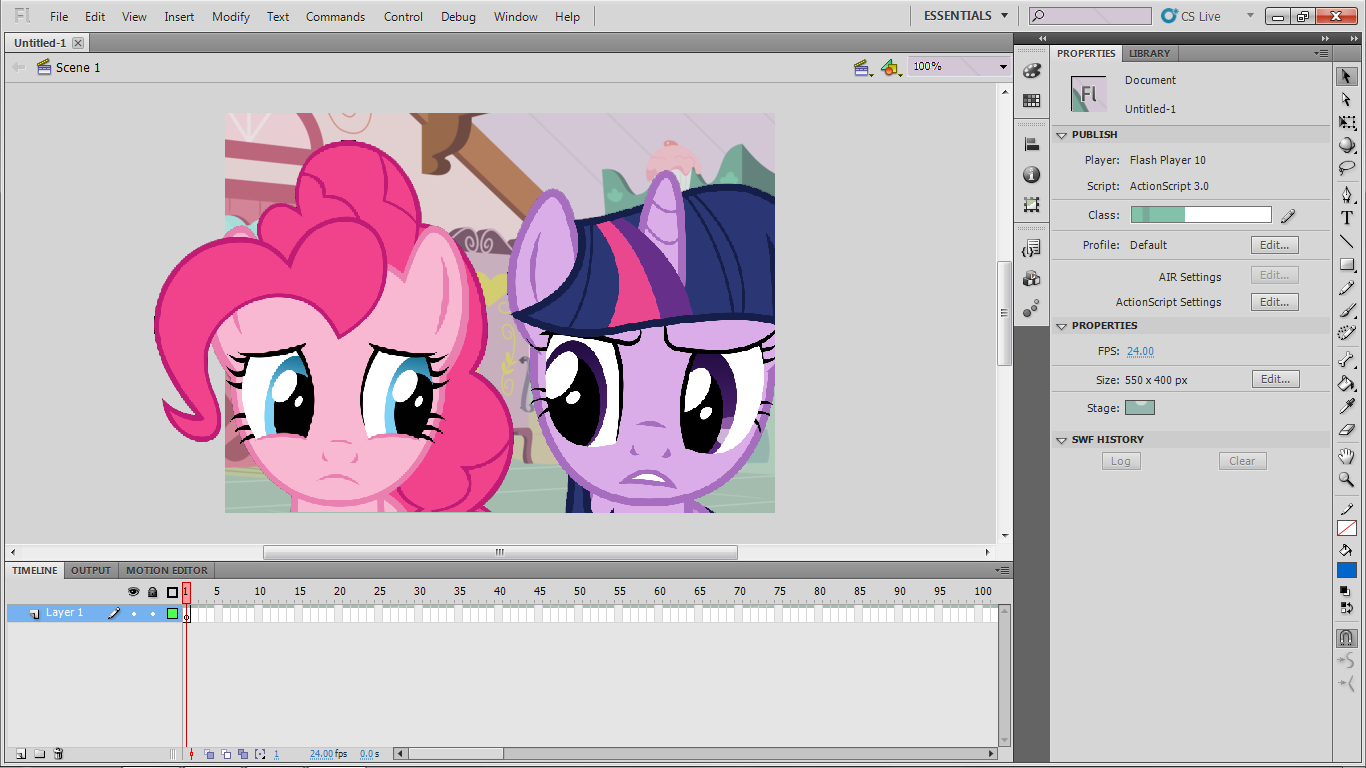The width and height of the screenshot is (1366, 768).
Task: Toggle Onion Skin in timeline
Action: 209,754
